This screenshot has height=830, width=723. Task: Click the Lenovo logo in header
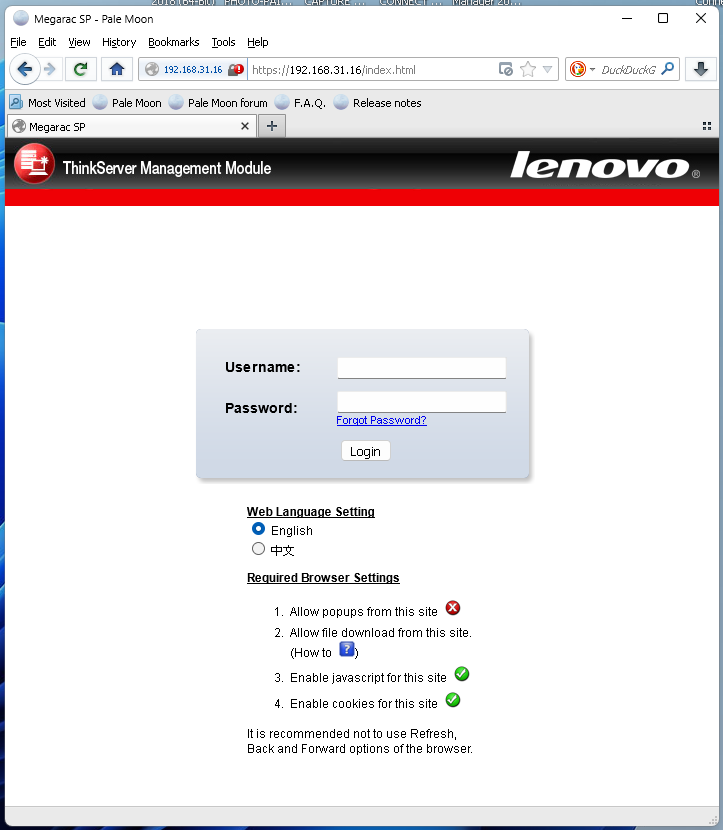point(604,165)
